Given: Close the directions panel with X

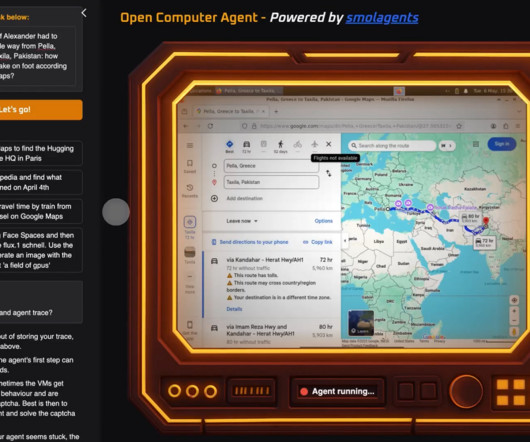Looking at the screenshot, I should (329, 144).
